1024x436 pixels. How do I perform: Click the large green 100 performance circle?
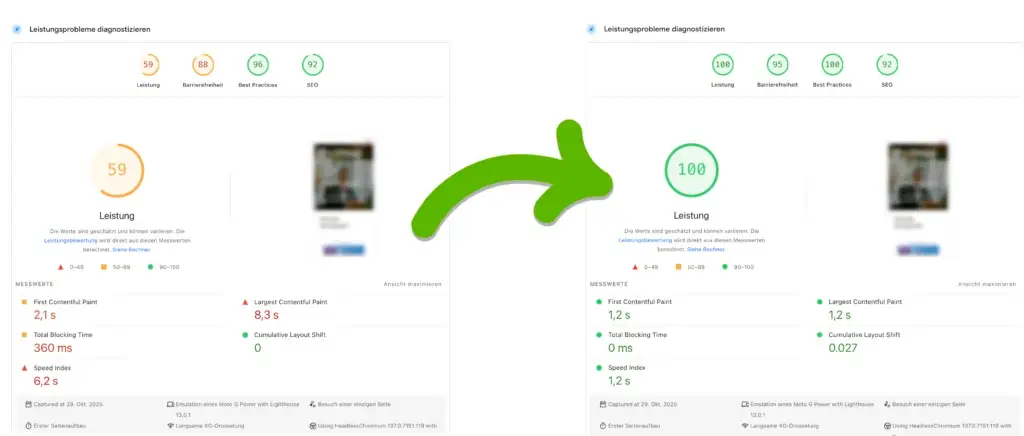point(692,170)
